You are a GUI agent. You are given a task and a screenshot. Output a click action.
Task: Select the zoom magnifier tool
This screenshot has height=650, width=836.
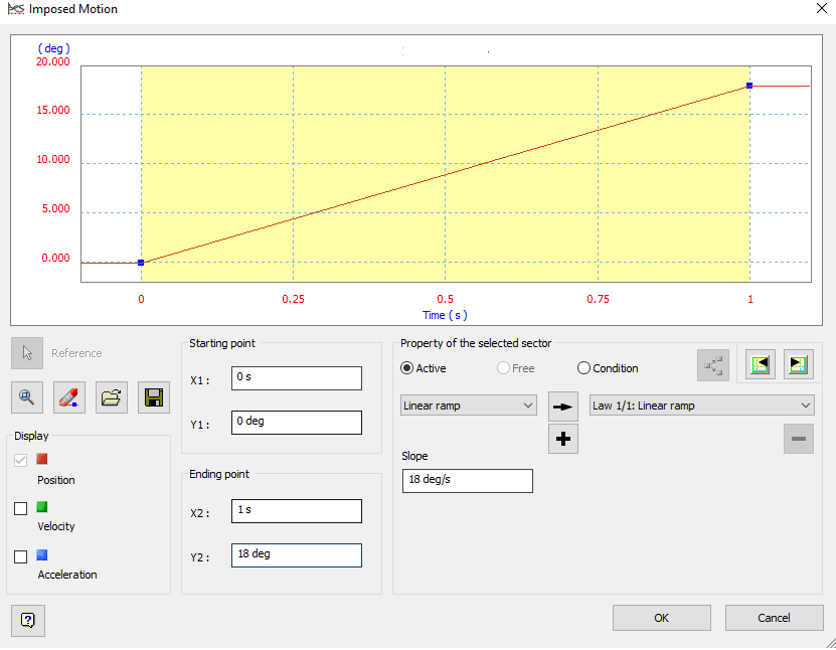click(x=27, y=397)
